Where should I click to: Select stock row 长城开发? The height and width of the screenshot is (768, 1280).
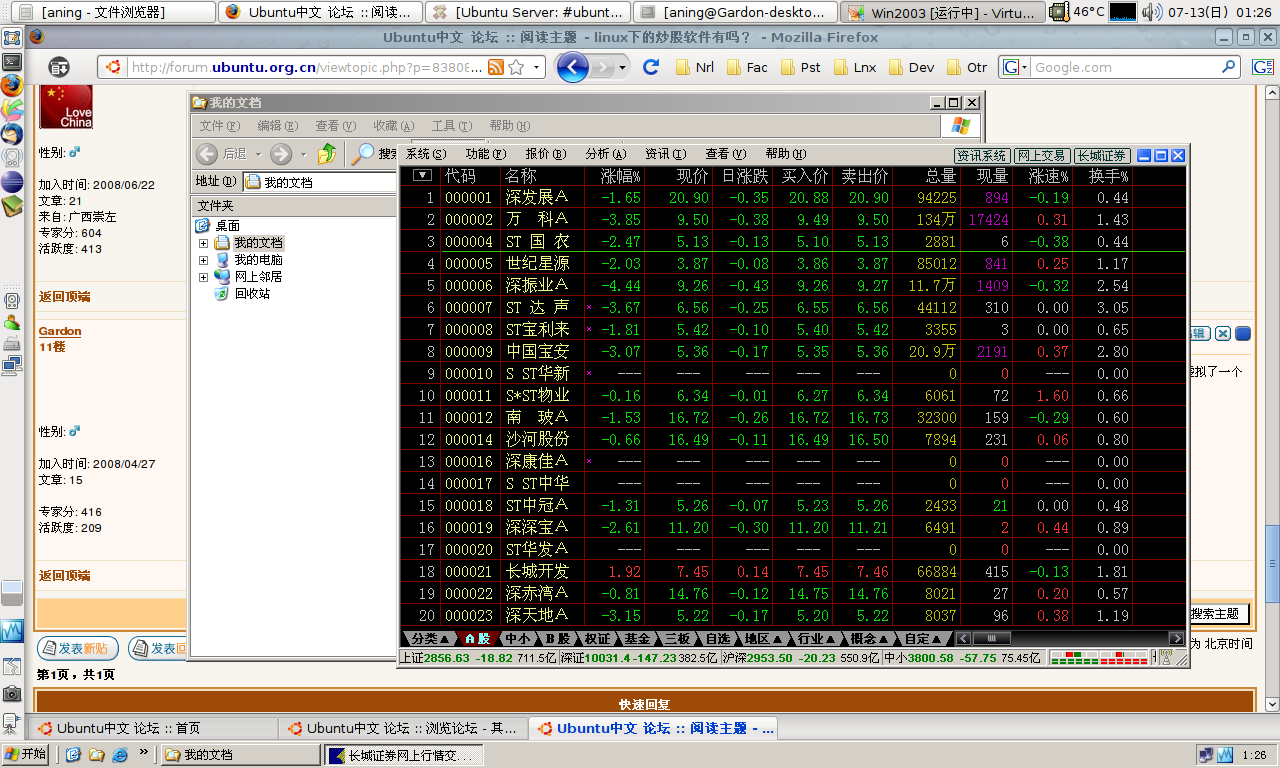click(x=793, y=572)
